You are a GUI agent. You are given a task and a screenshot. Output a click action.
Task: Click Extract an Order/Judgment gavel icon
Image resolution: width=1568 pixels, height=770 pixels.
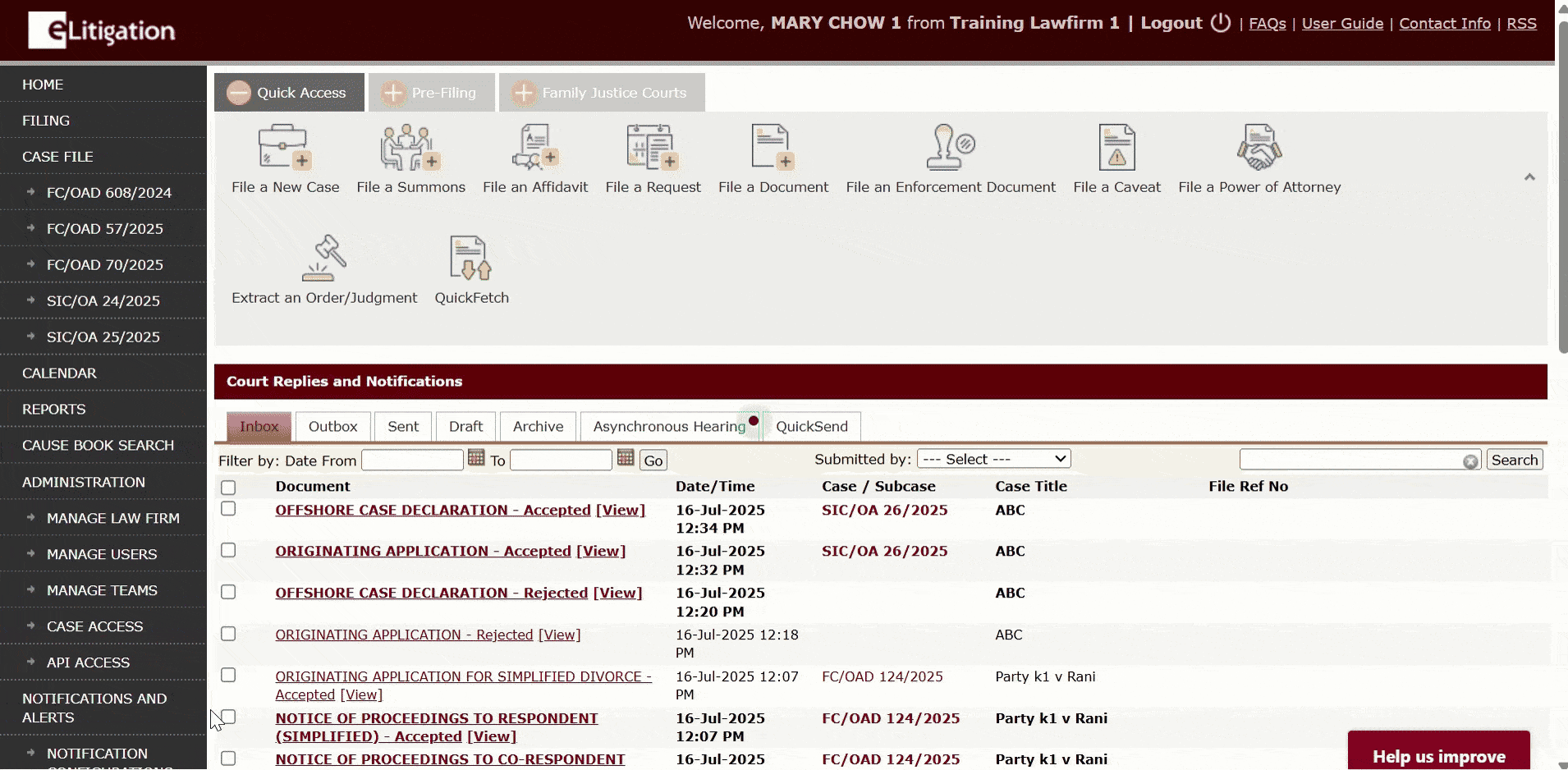pyautogui.click(x=324, y=259)
